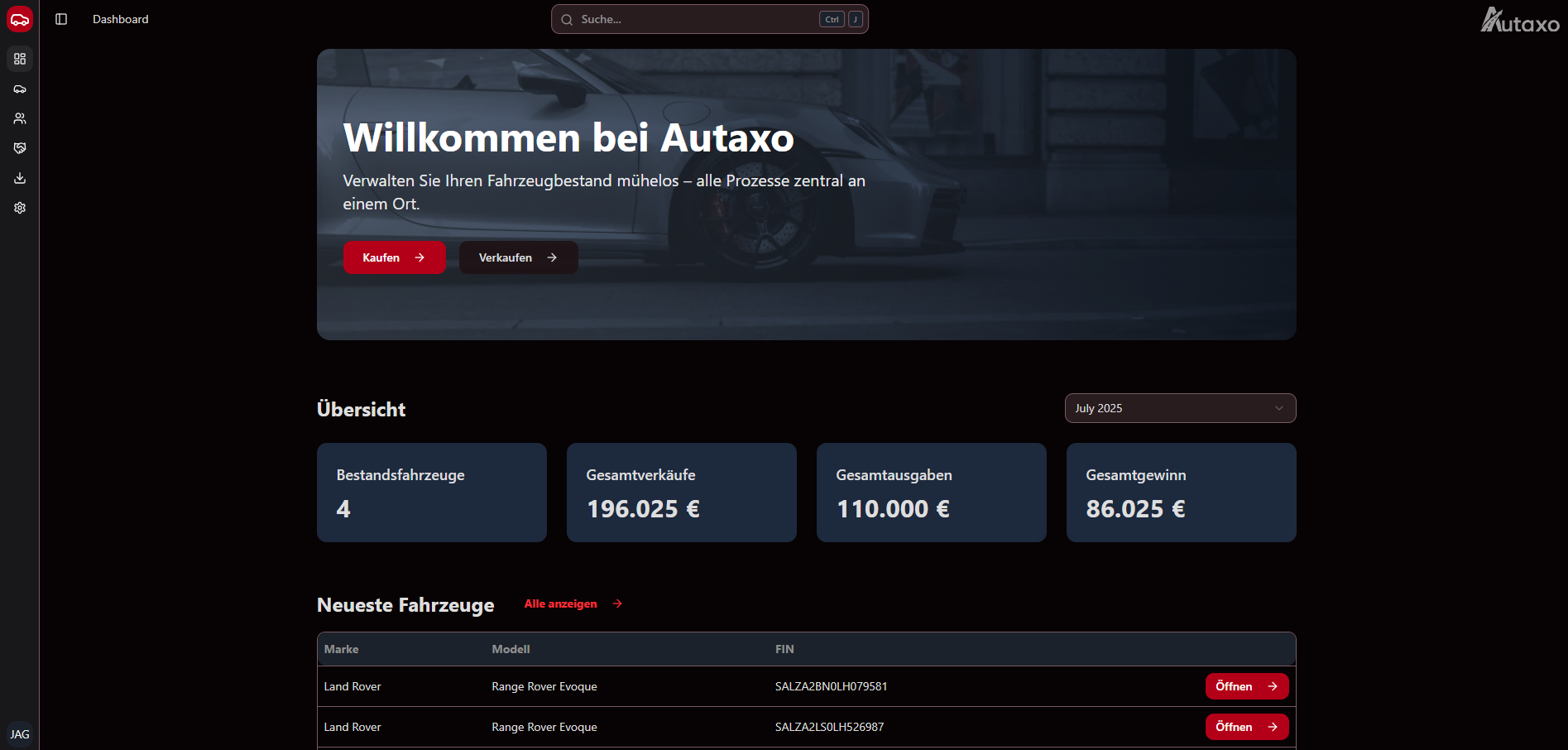
Task: Click the Neueste Fahrzeuge heading
Action: 405,605
